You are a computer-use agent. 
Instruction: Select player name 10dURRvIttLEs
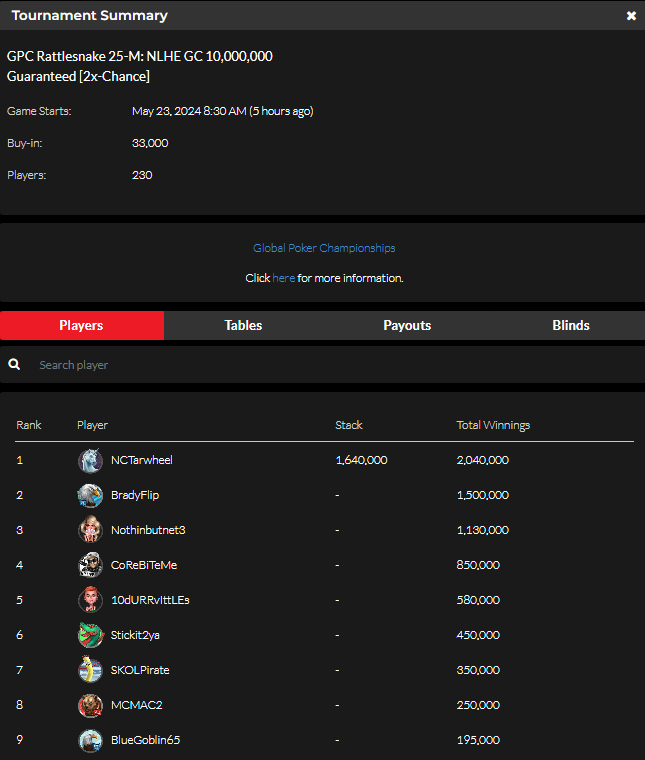pyautogui.click(x=150, y=600)
